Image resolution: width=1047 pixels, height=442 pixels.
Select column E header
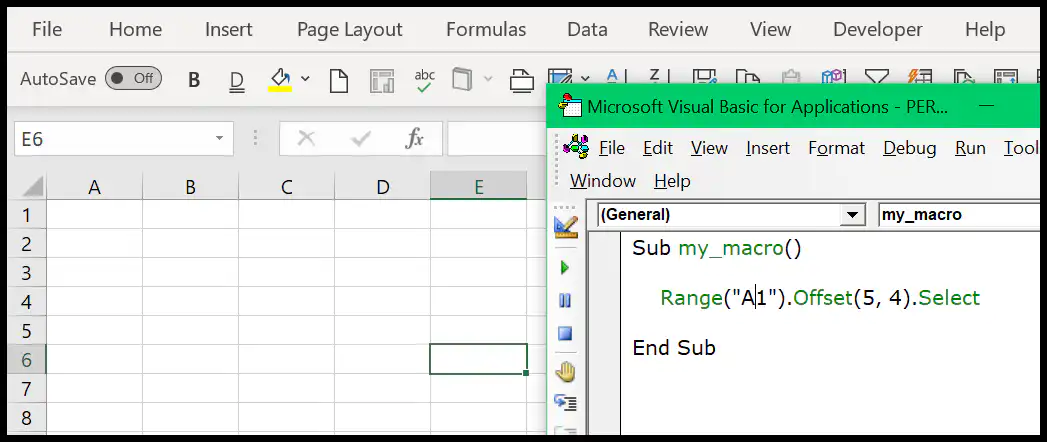(479, 187)
